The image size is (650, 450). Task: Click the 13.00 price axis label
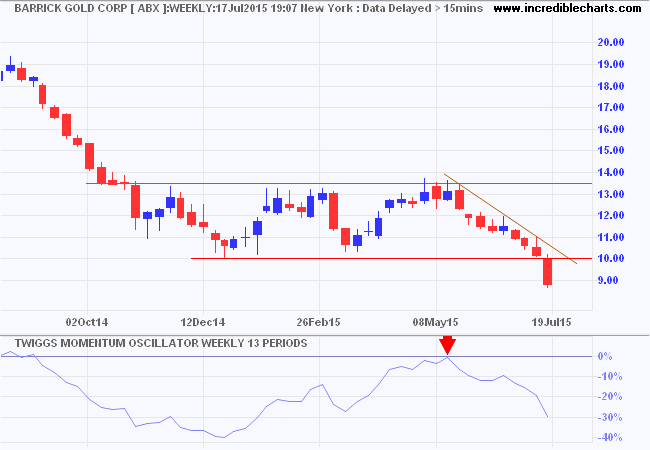(611, 194)
